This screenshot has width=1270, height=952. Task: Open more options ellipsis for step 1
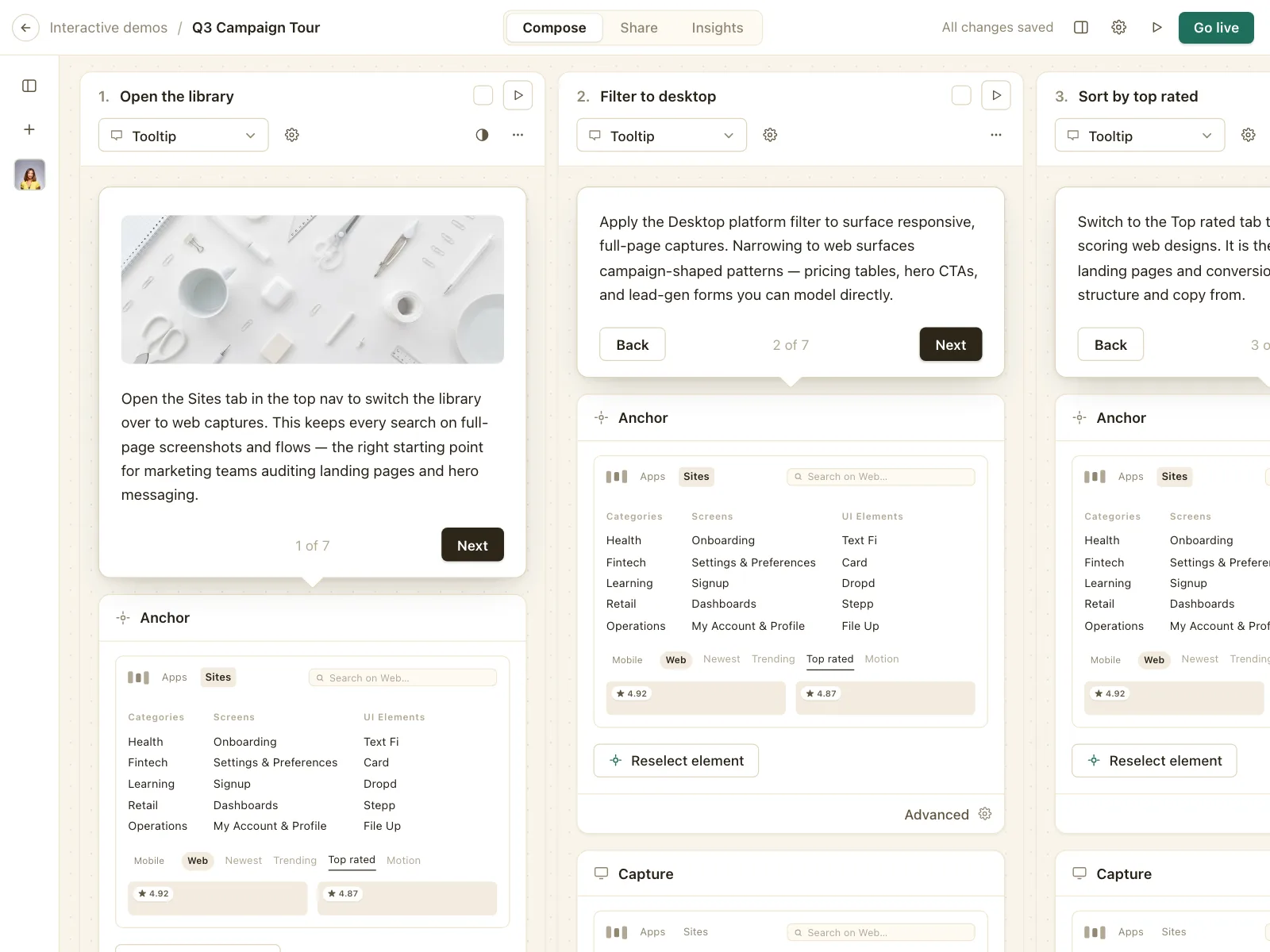[x=518, y=135]
